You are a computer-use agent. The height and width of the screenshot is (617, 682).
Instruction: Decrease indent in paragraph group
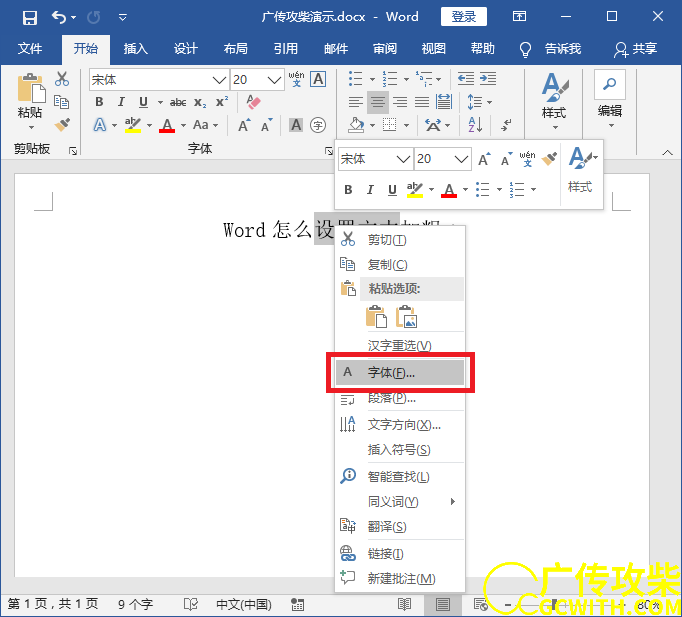(466, 79)
